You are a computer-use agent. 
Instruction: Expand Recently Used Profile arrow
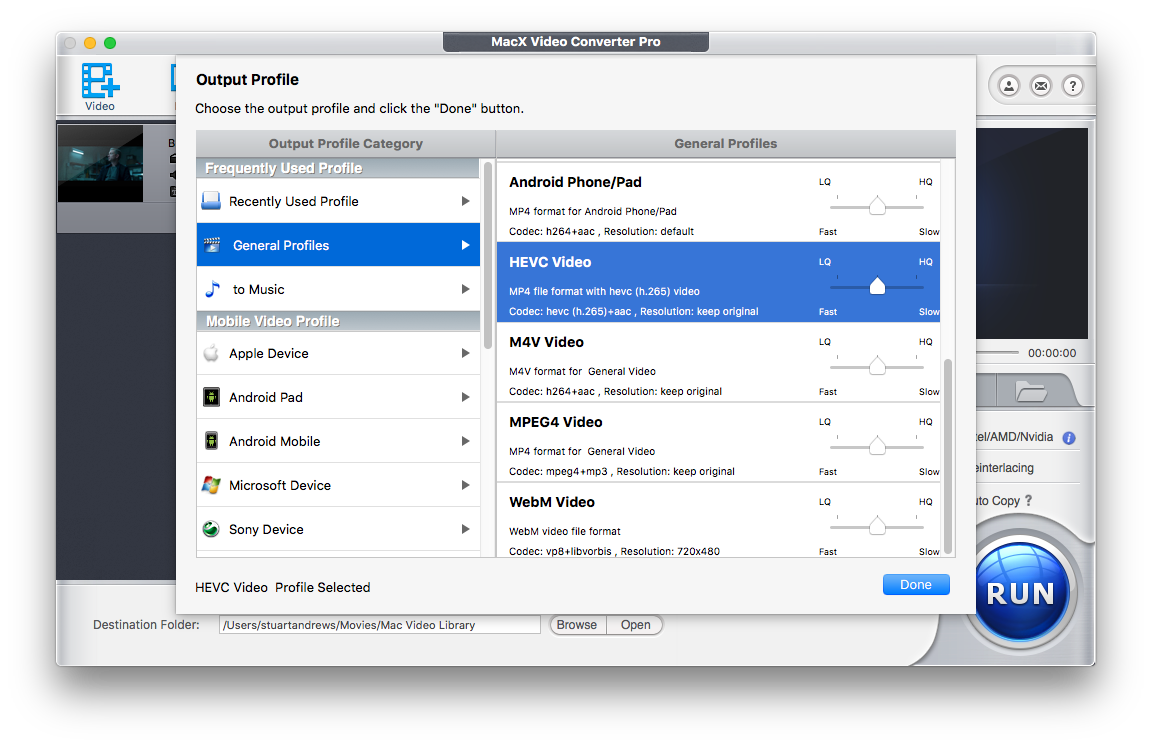point(465,201)
